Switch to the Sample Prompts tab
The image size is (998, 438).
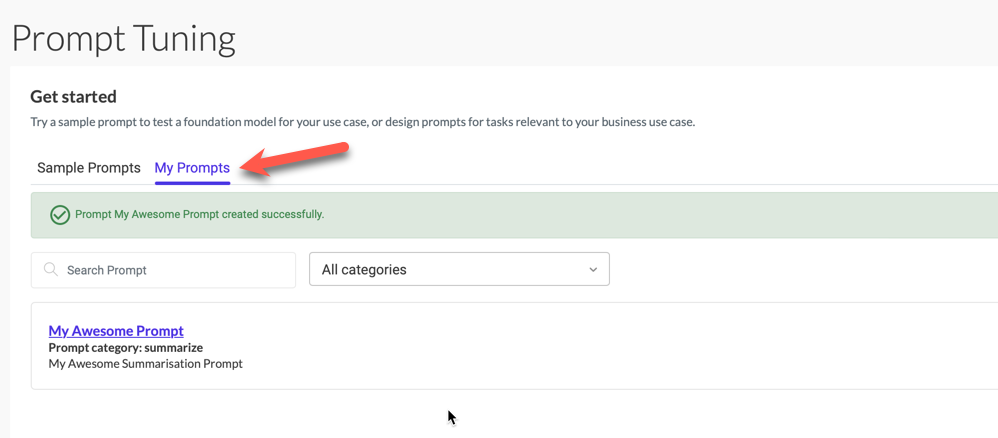tap(88, 168)
